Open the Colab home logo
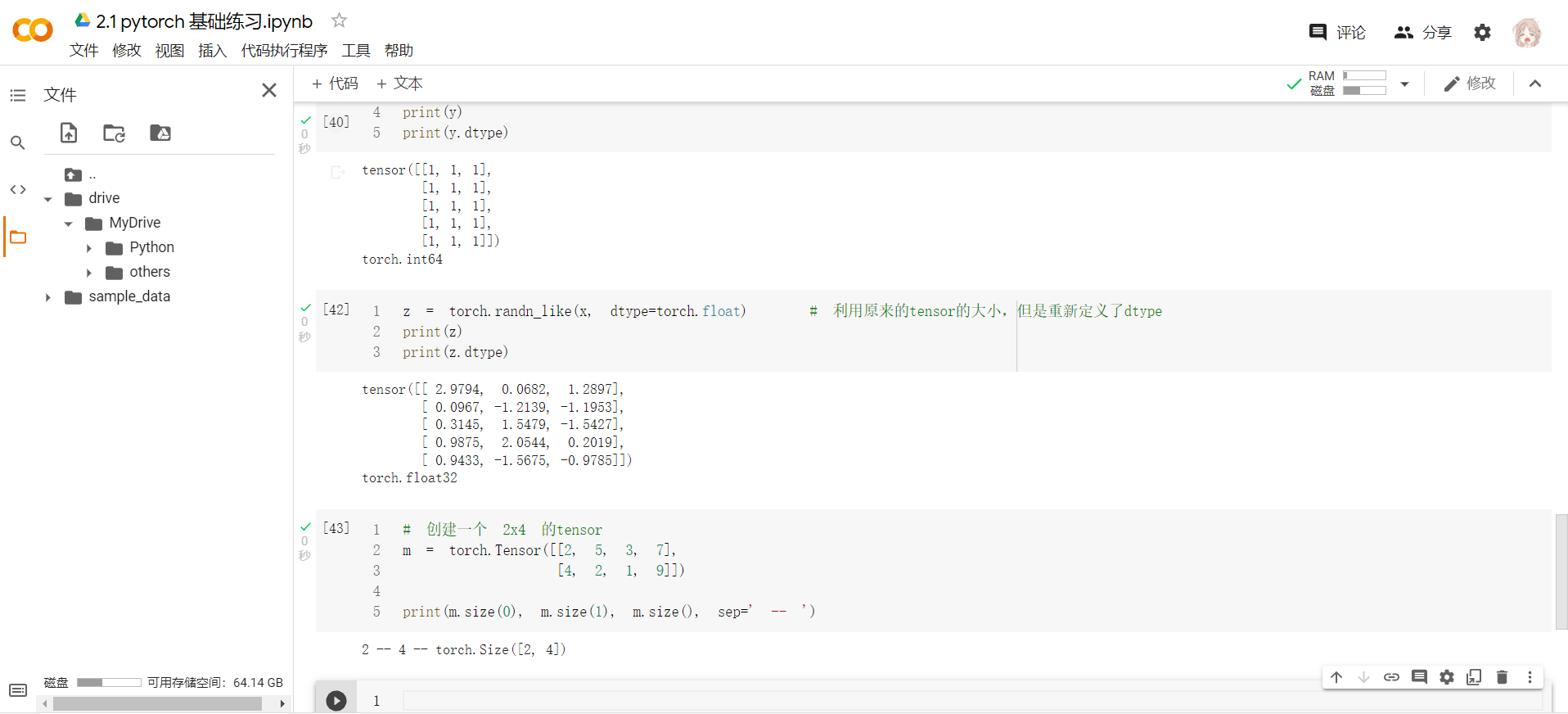Viewport: 1568px width, 714px height. tap(33, 30)
